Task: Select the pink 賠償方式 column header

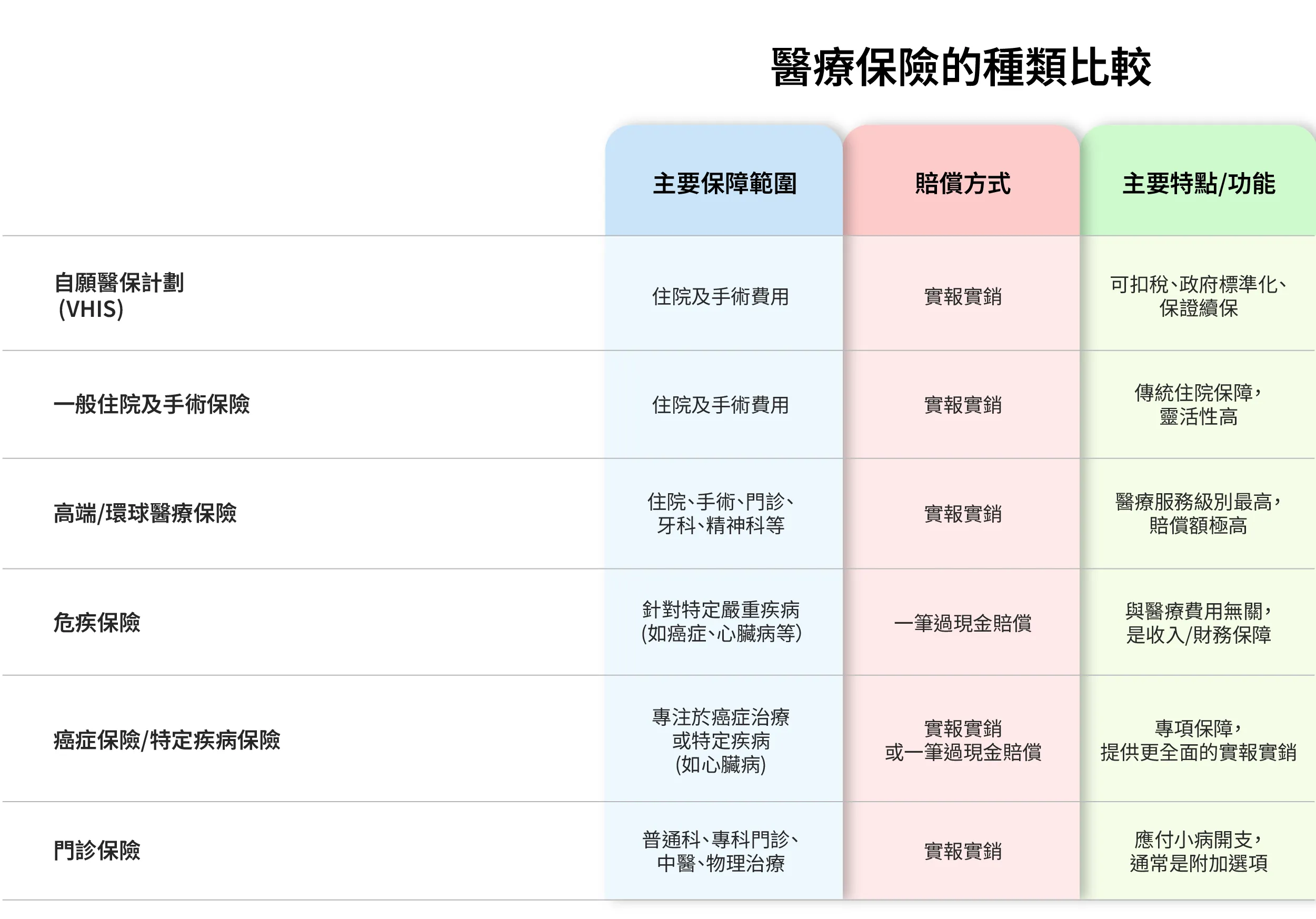Action: click(962, 184)
